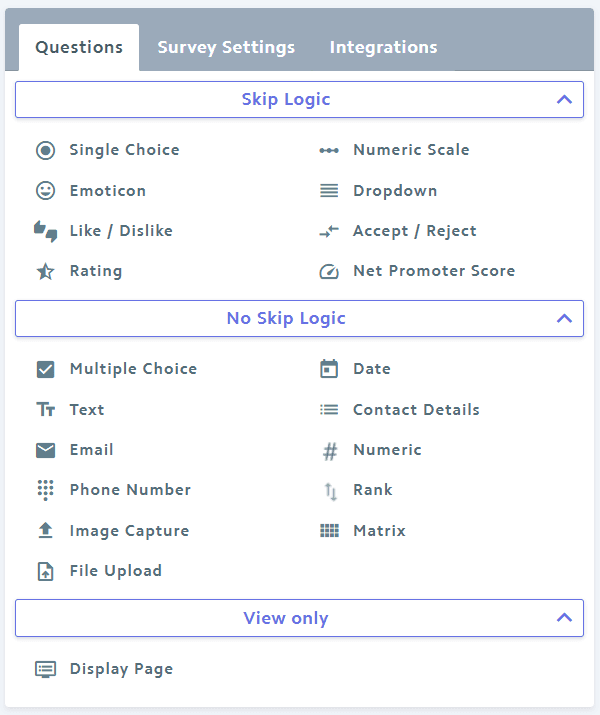600x715 pixels.
Task: Click the Date calendar icon
Action: coord(329,369)
